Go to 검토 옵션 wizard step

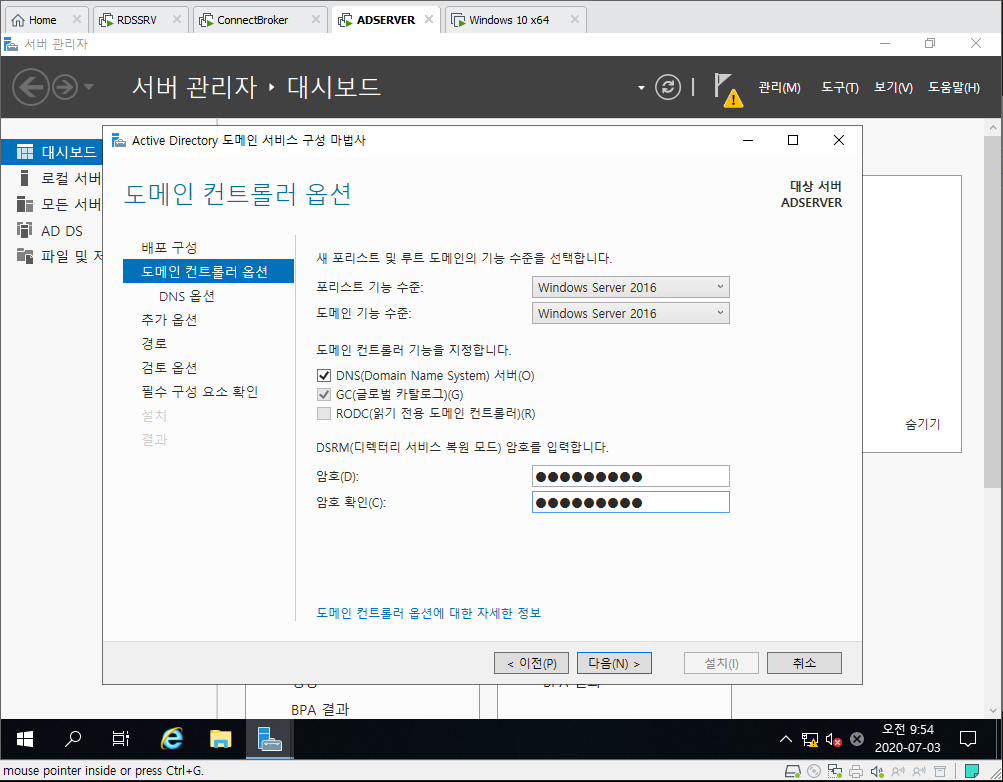point(169,368)
